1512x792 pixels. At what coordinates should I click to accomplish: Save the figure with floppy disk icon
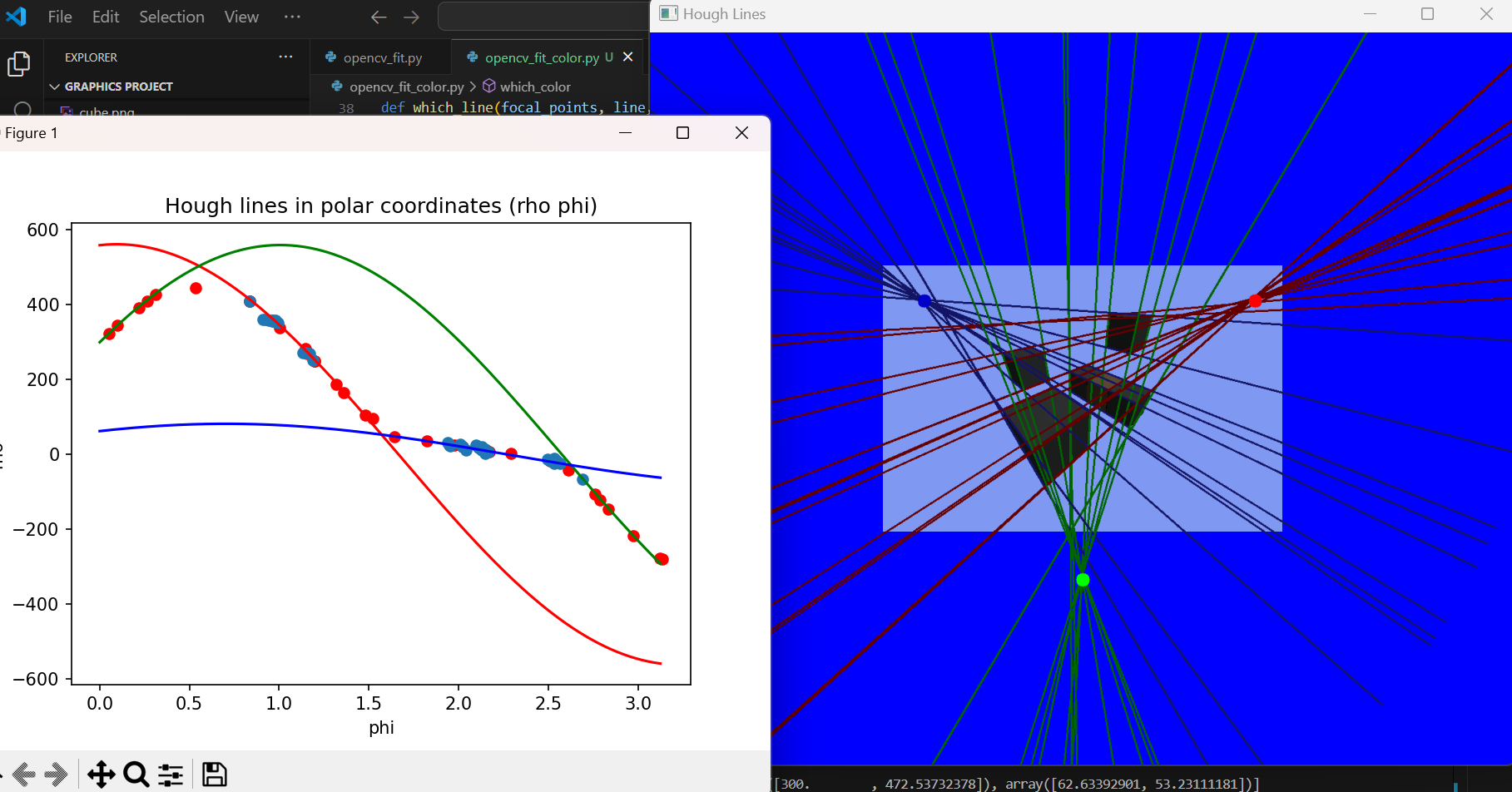click(215, 775)
